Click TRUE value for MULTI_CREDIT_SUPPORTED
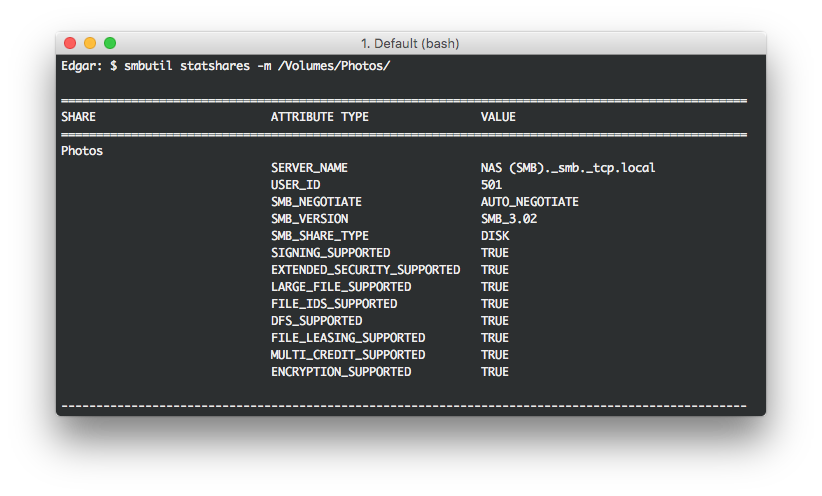The height and width of the screenshot is (496, 822). [495, 355]
